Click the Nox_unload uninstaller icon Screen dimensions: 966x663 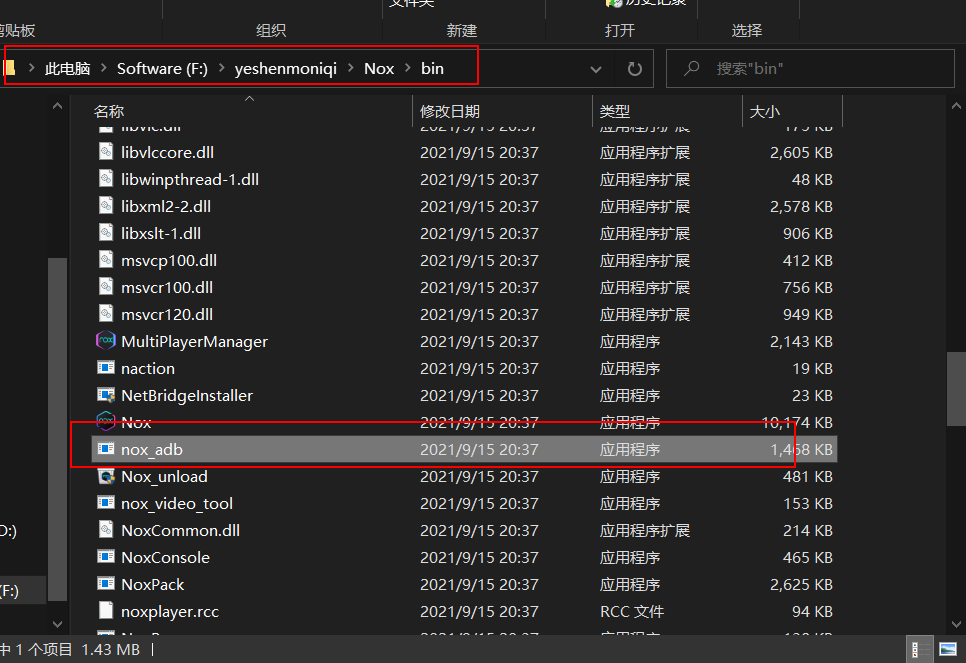(106, 476)
